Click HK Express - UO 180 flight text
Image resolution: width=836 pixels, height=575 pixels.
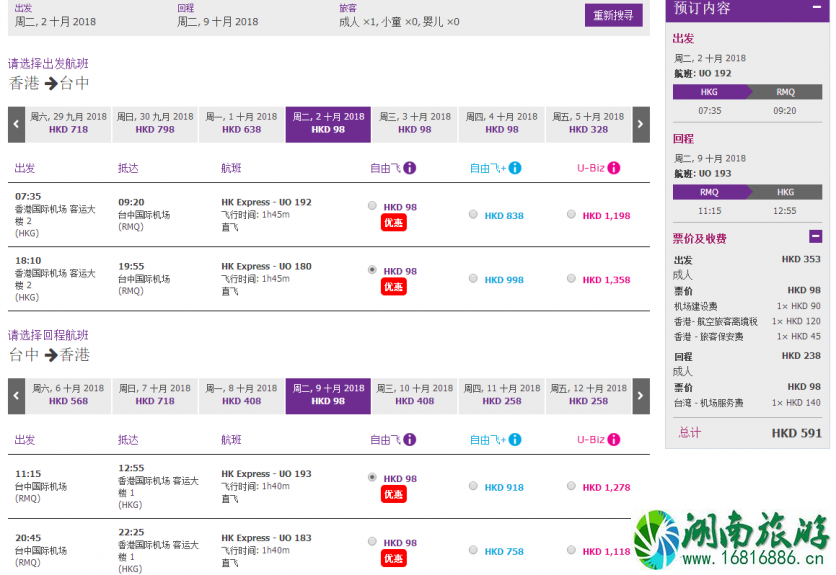tap(266, 266)
